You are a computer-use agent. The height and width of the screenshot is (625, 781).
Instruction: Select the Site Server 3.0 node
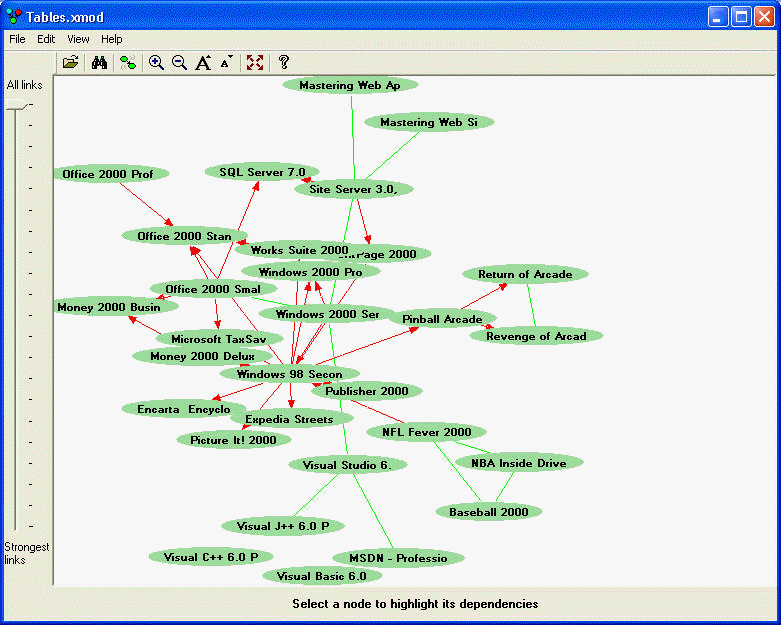point(353,189)
